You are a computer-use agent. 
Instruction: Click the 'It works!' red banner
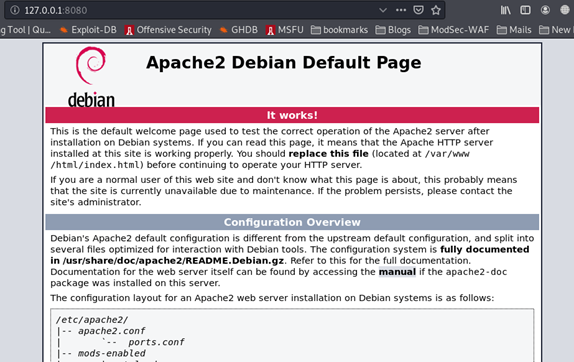[x=292, y=115]
